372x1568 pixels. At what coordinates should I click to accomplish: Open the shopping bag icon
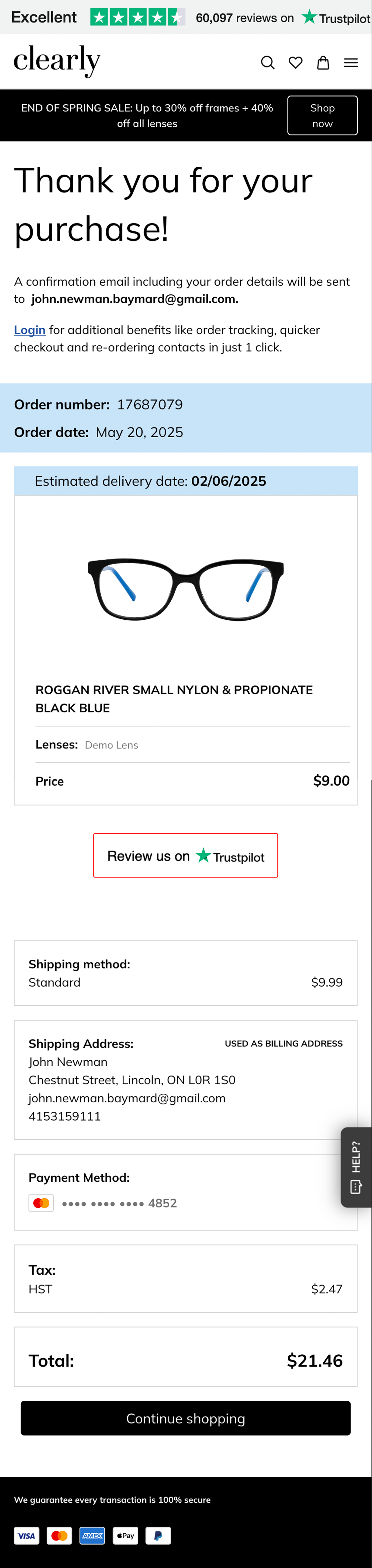tap(323, 63)
